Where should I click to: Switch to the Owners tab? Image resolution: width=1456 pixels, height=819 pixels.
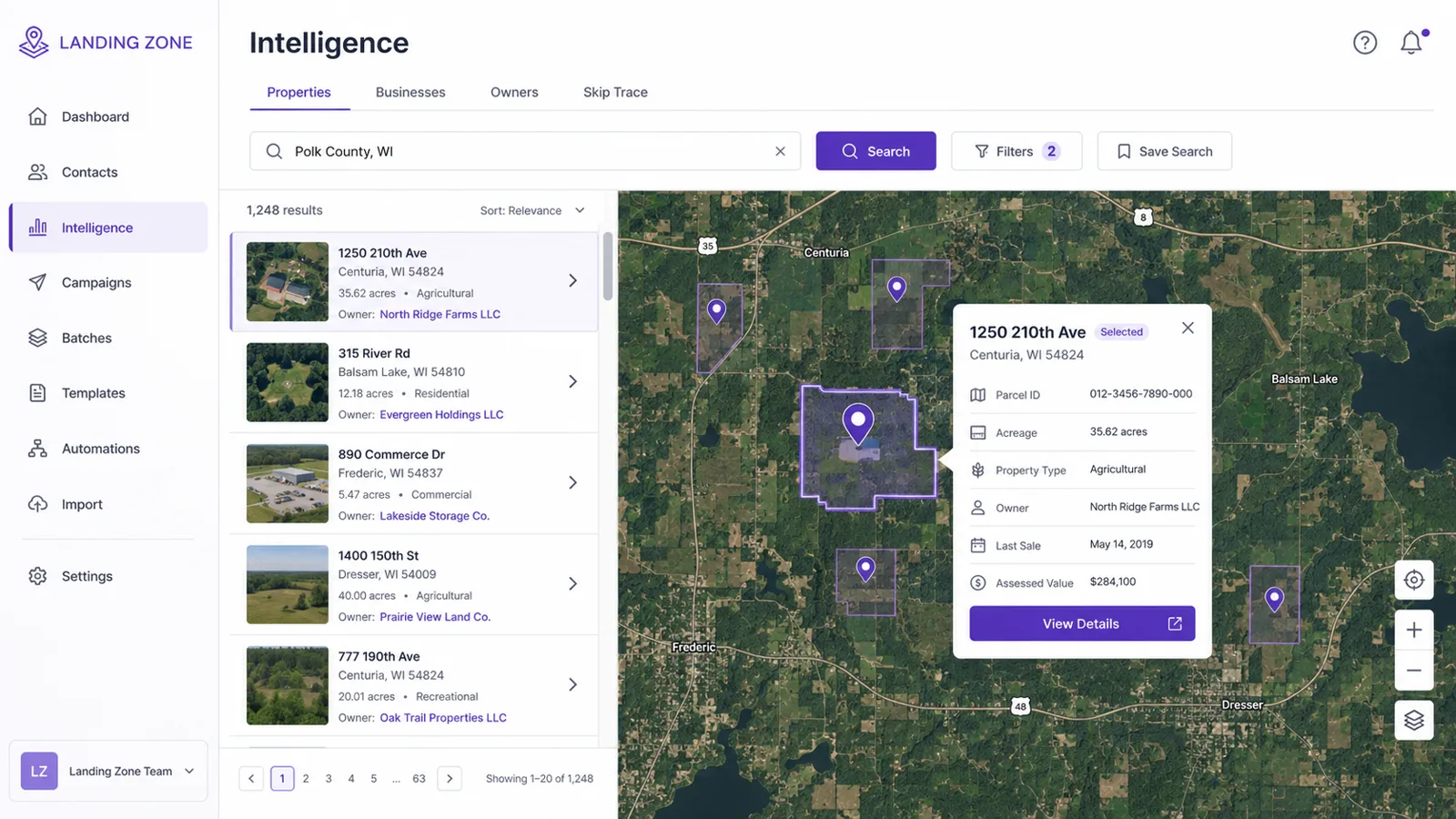[x=514, y=92]
